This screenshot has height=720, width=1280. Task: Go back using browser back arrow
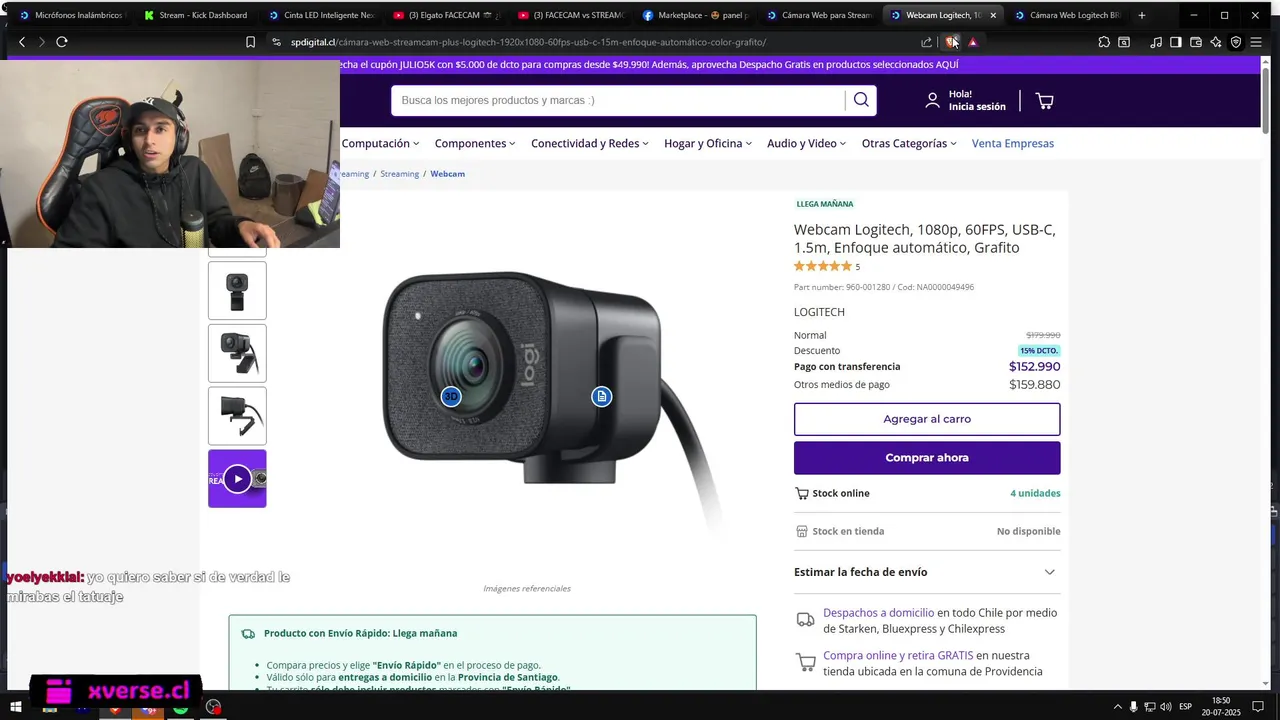pyautogui.click(x=22, y=42)
